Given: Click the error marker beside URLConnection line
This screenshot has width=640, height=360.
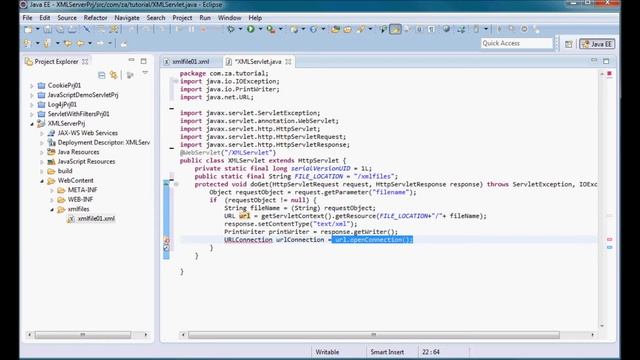Looking at the screenshot, I should point(166,240).
